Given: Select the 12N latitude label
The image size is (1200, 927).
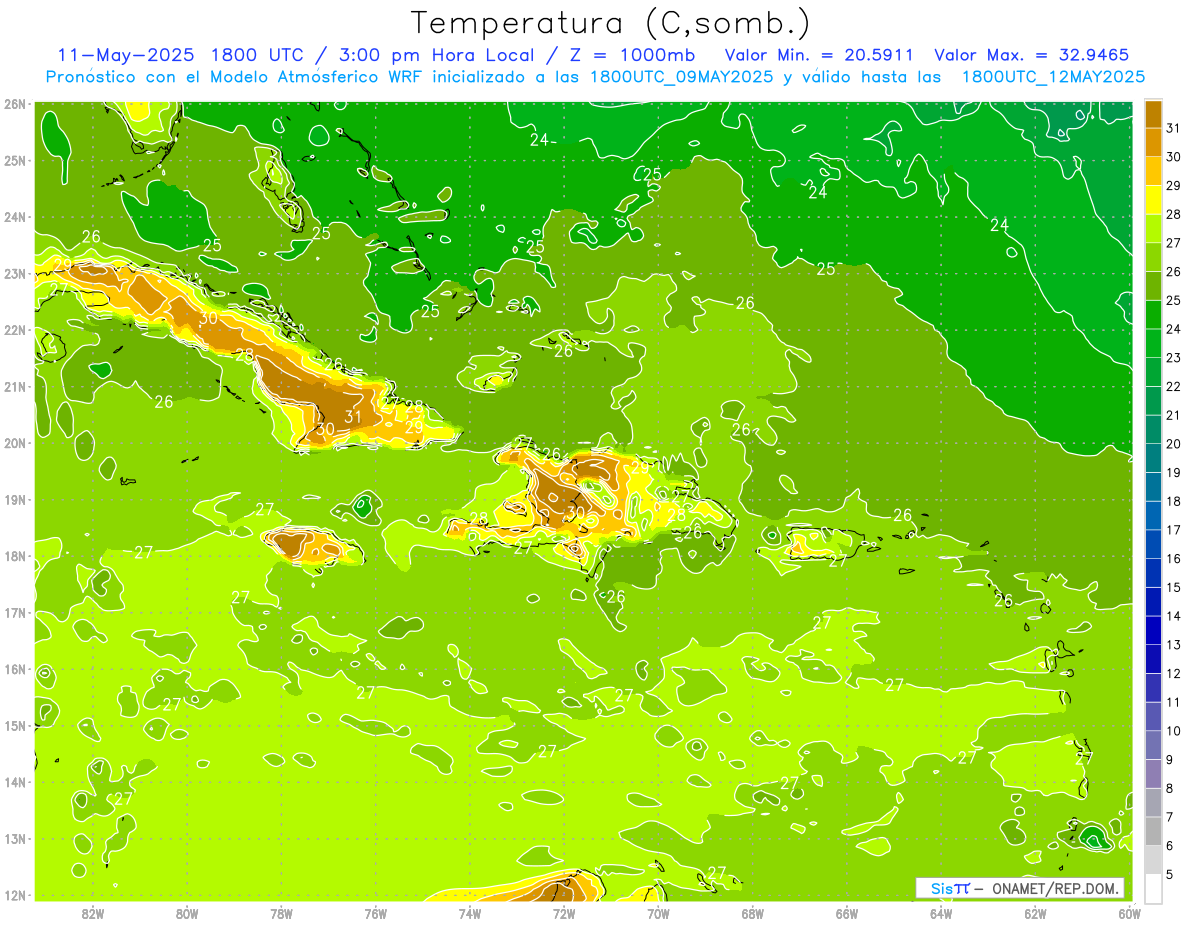Looking at the screenshot, I should tap(15, 895).
